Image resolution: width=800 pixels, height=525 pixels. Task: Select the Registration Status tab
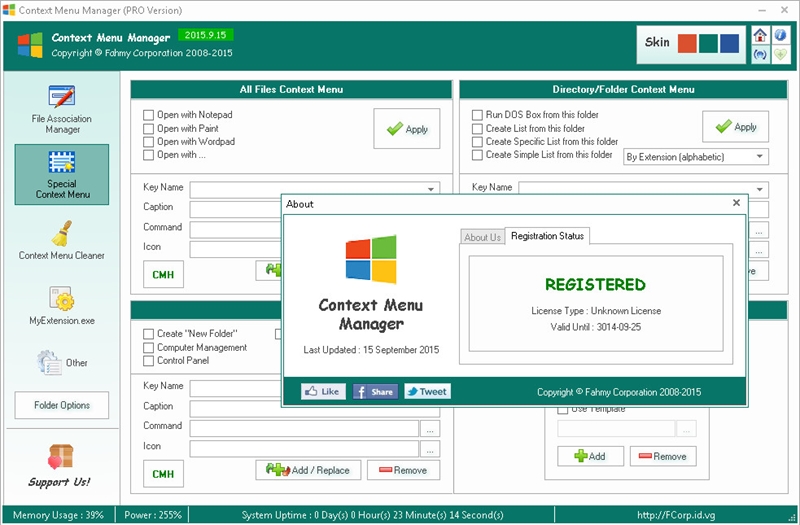coord(547,236)
